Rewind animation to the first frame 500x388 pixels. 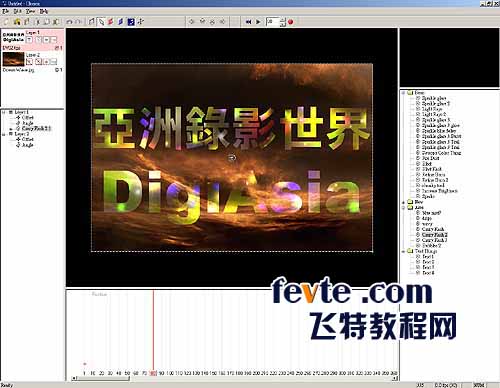pyautogui.click(x=248, y=22)
